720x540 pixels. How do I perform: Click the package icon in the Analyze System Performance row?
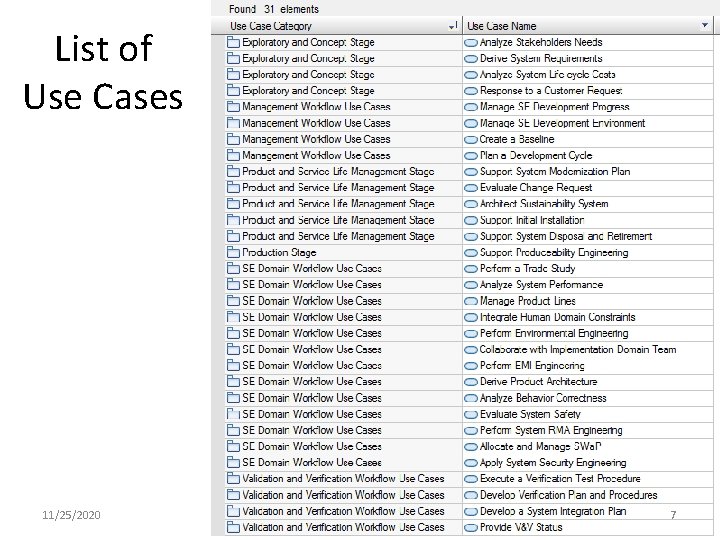click(x=233, y=285)
